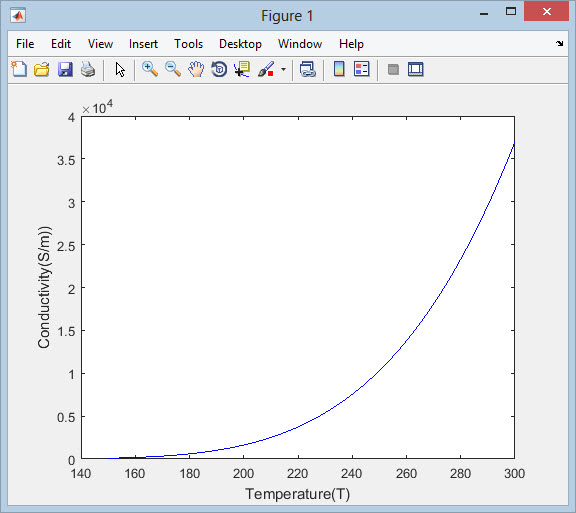Save the figure with the floppy icon
Screen dimensions: 576x513
click(65, 69)
